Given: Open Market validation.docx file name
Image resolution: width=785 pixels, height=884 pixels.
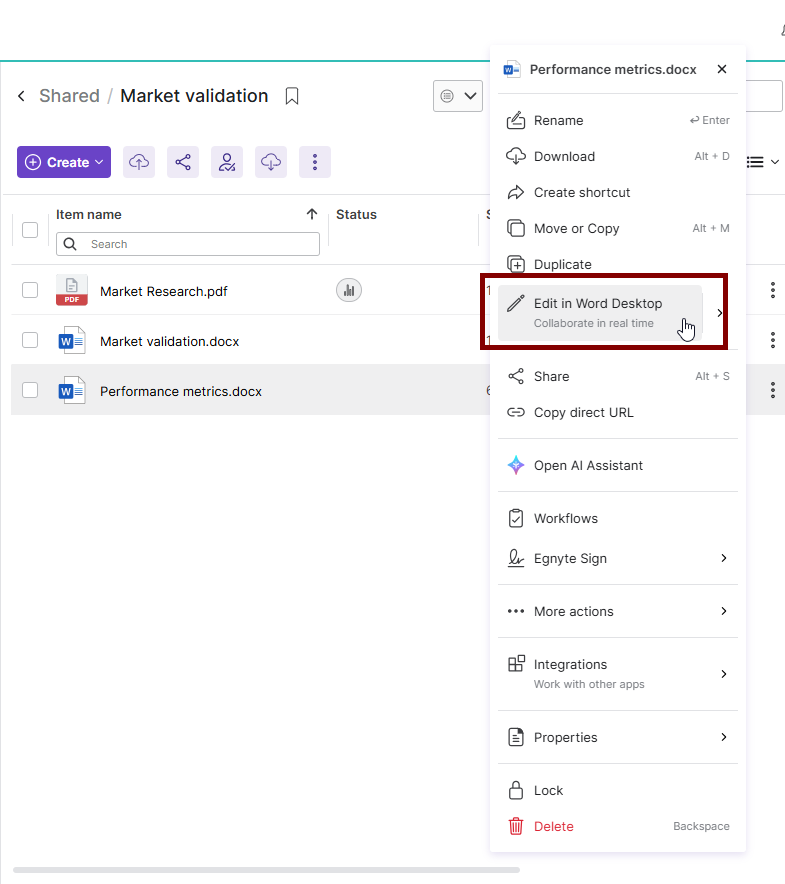Looking at the screenshot, I should click(x=169, y=342).
